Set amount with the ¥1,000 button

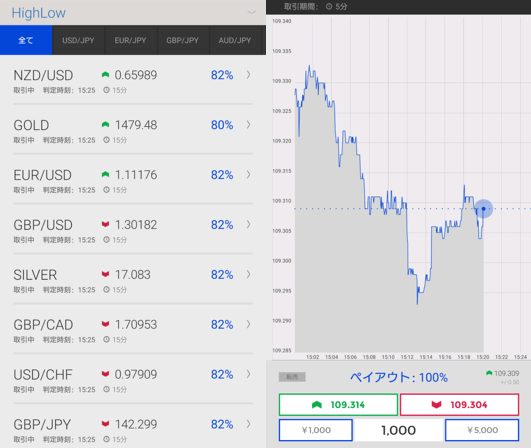pos(316,430)
